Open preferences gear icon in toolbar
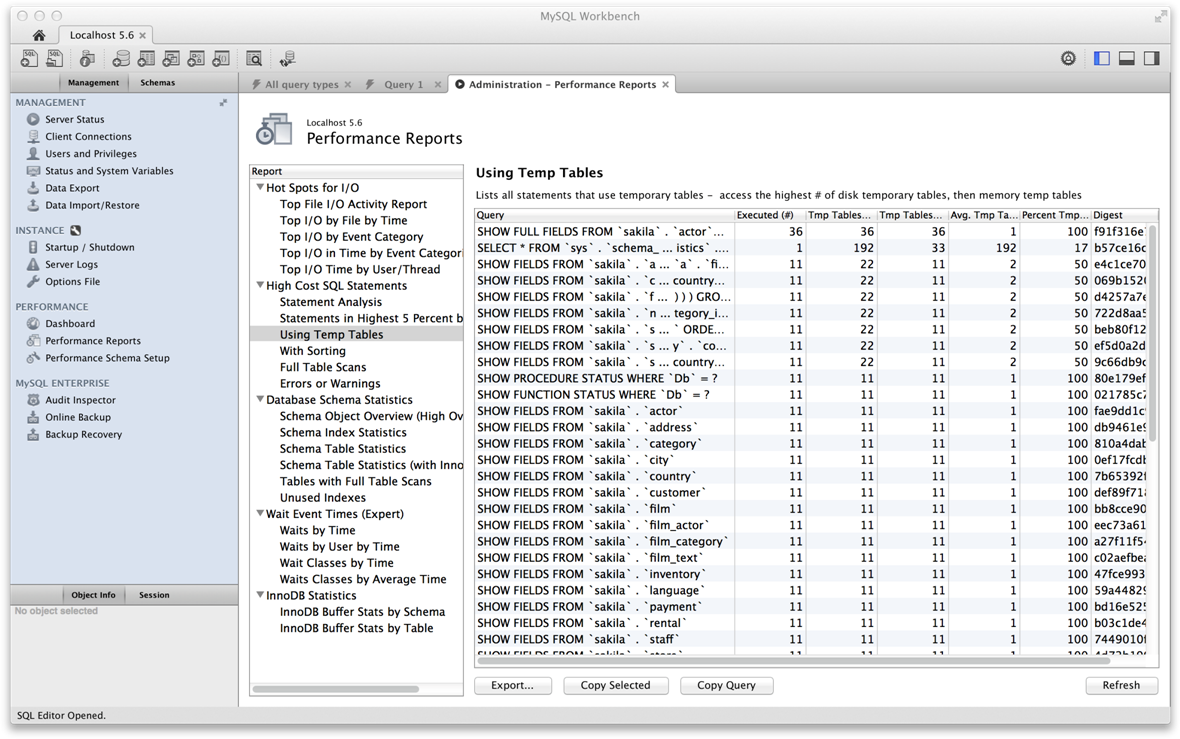 point(1068,59)
